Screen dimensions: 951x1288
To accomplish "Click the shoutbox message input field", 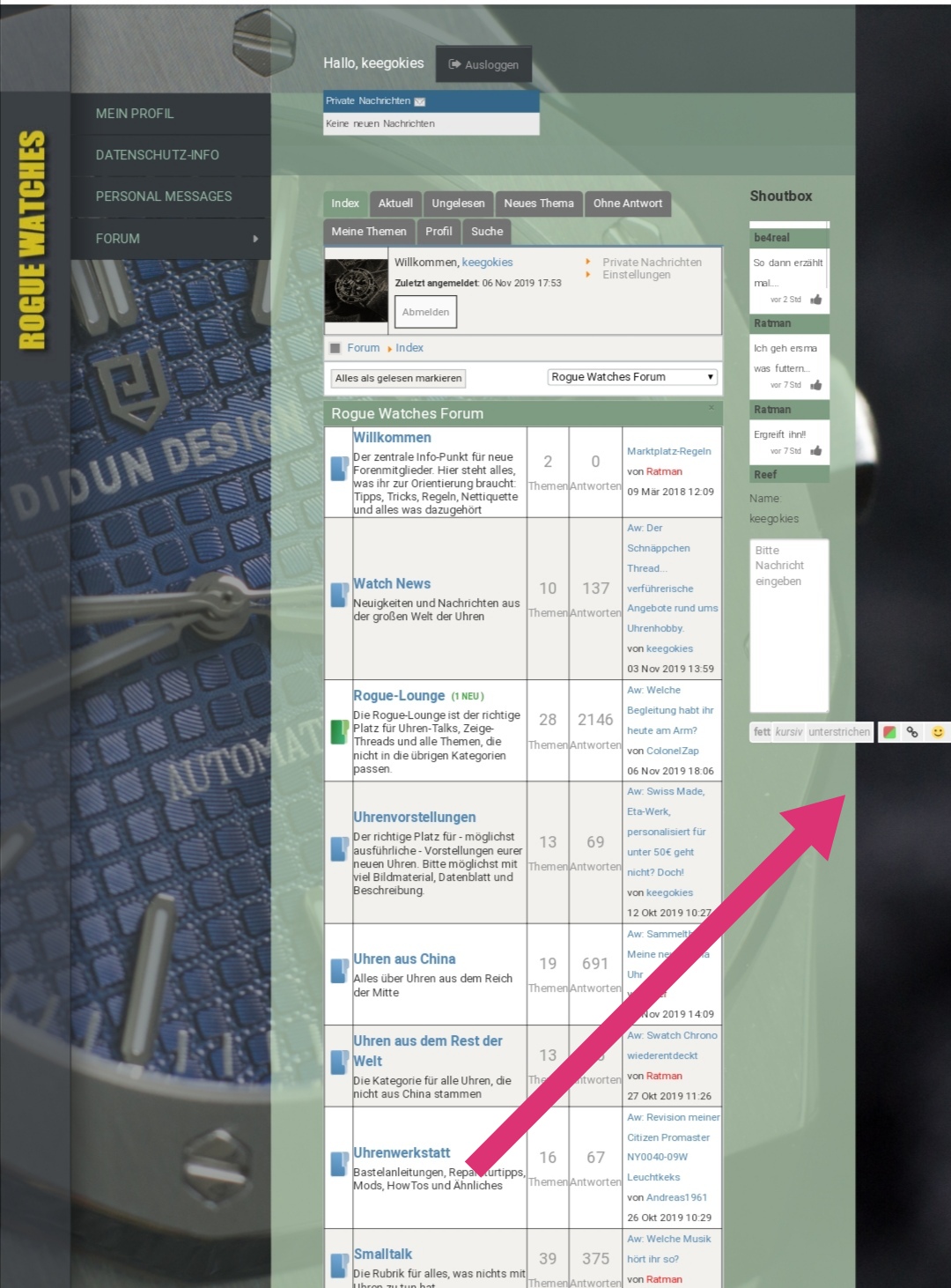I will pos(789,625).
